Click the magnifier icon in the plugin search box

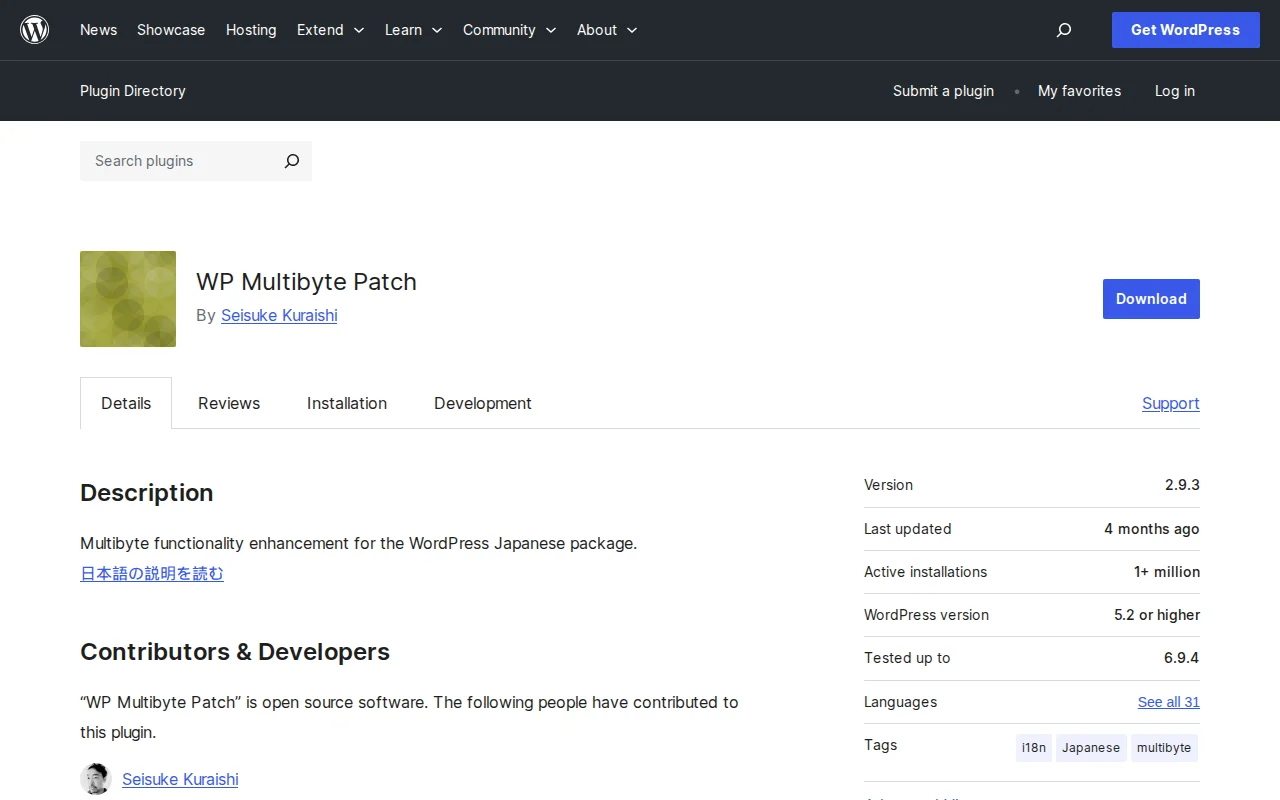(291, 161)
